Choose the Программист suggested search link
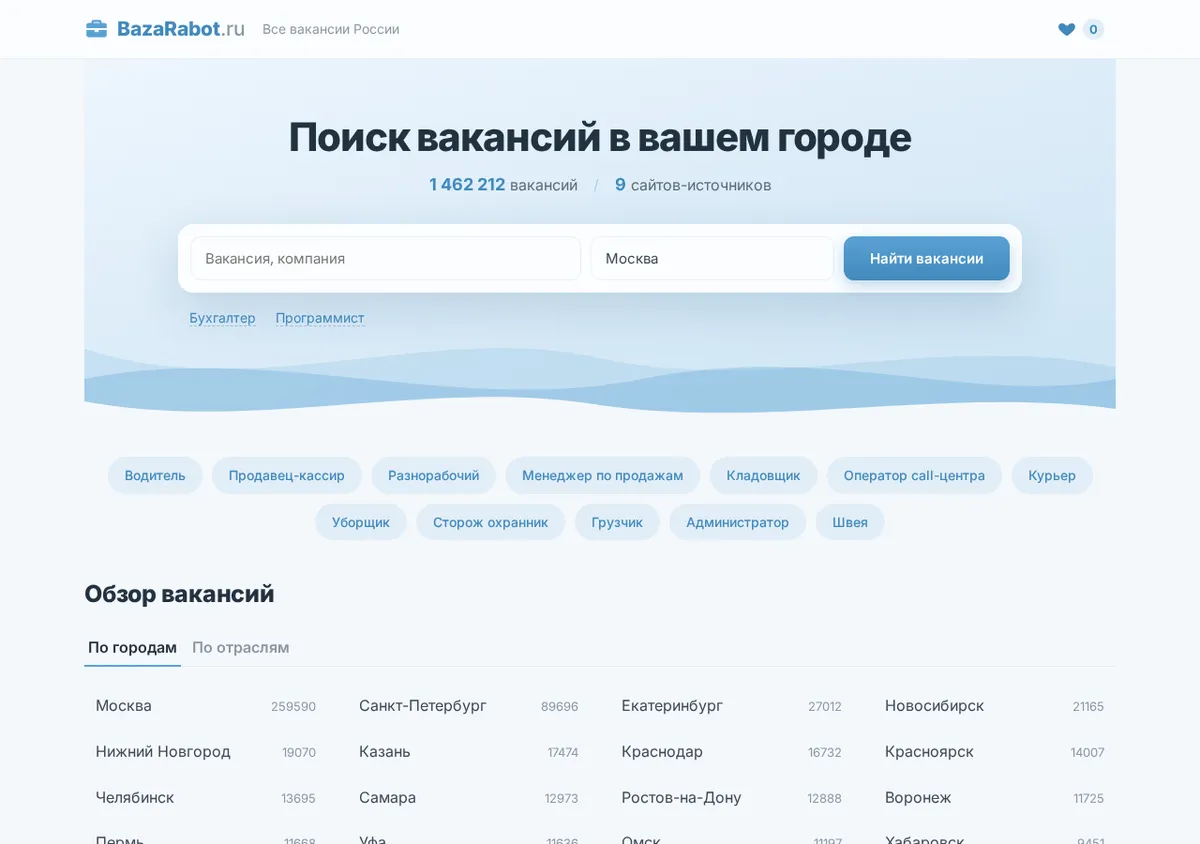Viewport: 1200px width, 844px height. click(x=320, y=318)
